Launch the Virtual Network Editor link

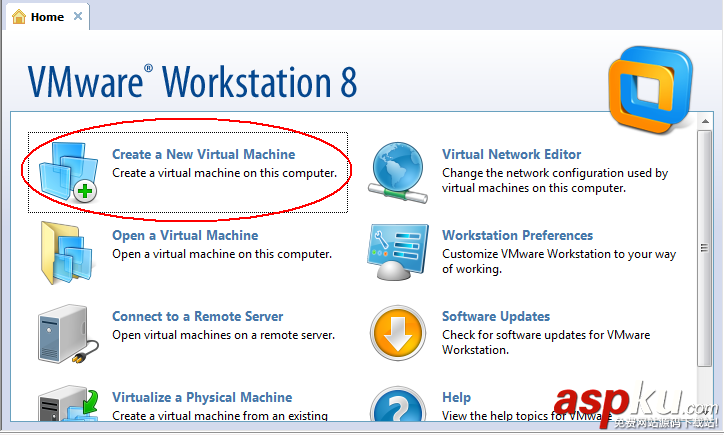point(512,154)
